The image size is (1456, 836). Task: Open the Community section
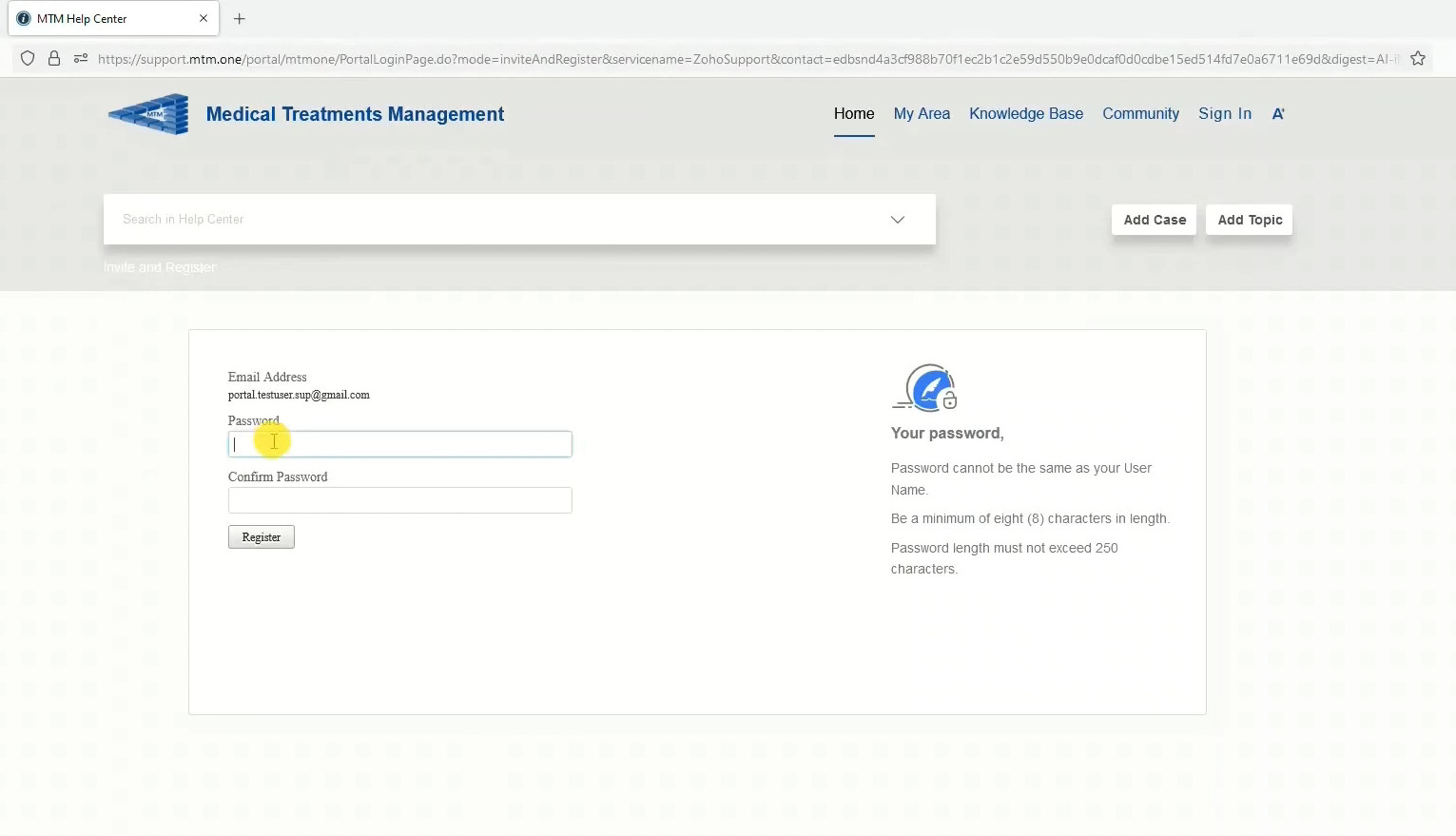tap(1140, 113)
